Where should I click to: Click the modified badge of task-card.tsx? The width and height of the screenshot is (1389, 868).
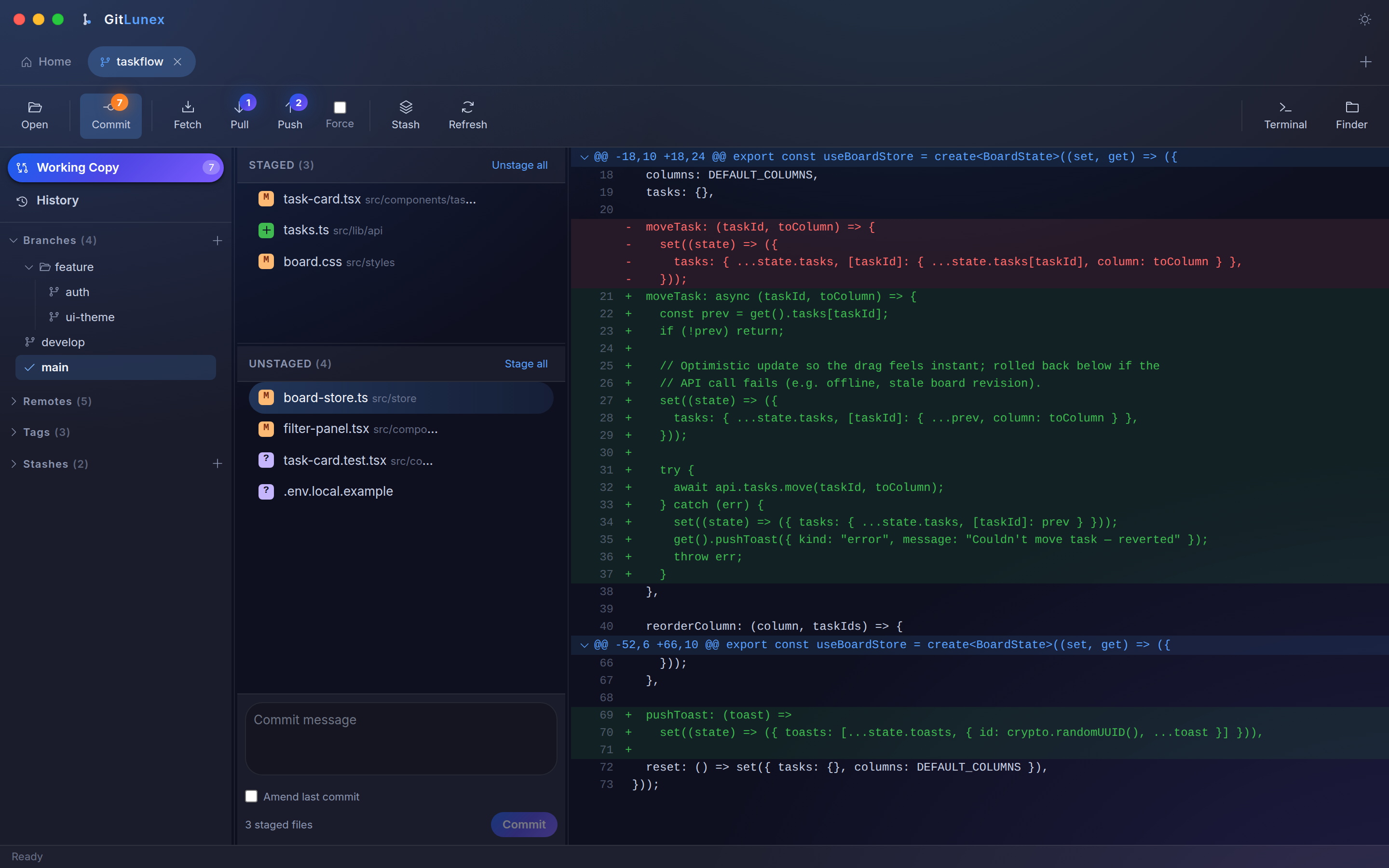coord(266,199)
